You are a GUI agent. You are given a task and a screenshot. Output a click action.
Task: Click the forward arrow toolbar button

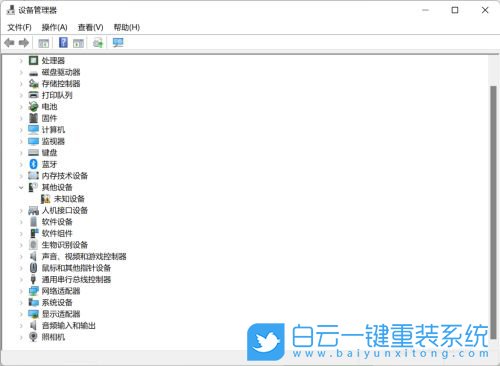coord(24,43)
